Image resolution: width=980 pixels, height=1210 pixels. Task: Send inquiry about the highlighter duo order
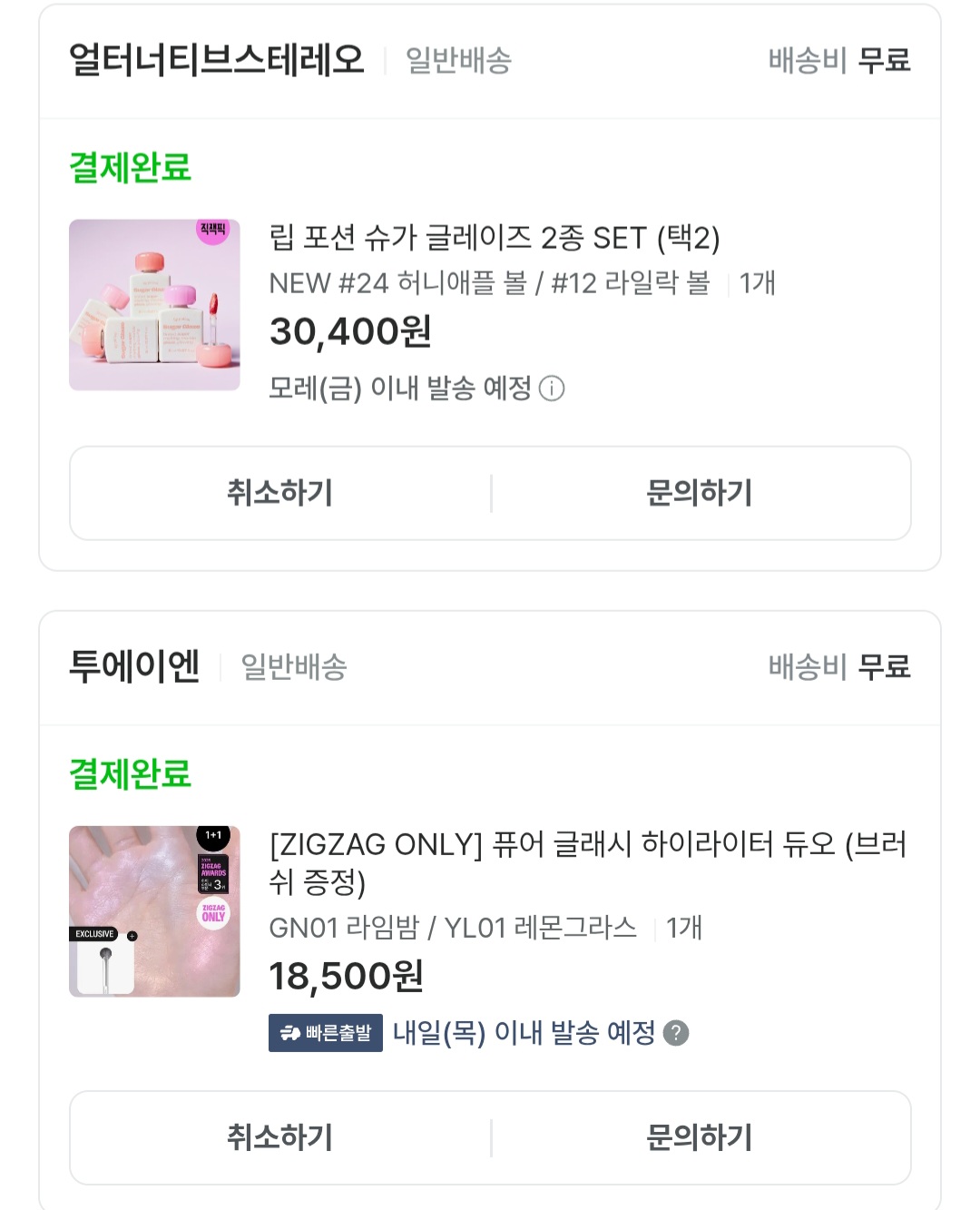click(700, 1137)
